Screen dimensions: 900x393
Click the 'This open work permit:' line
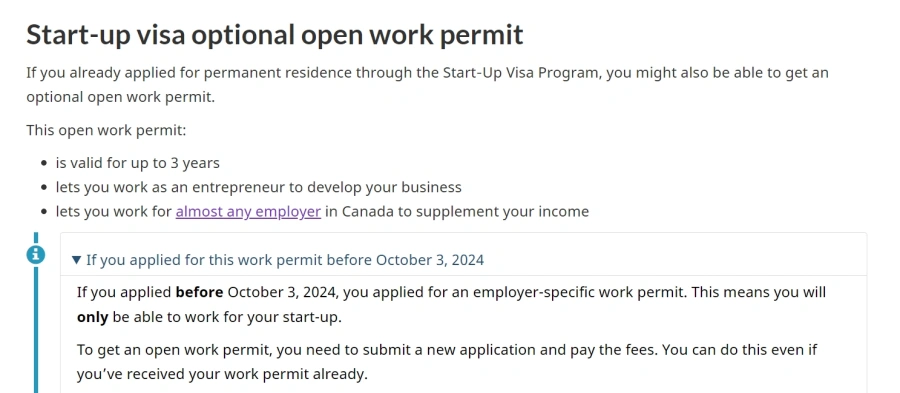[106, 130]
